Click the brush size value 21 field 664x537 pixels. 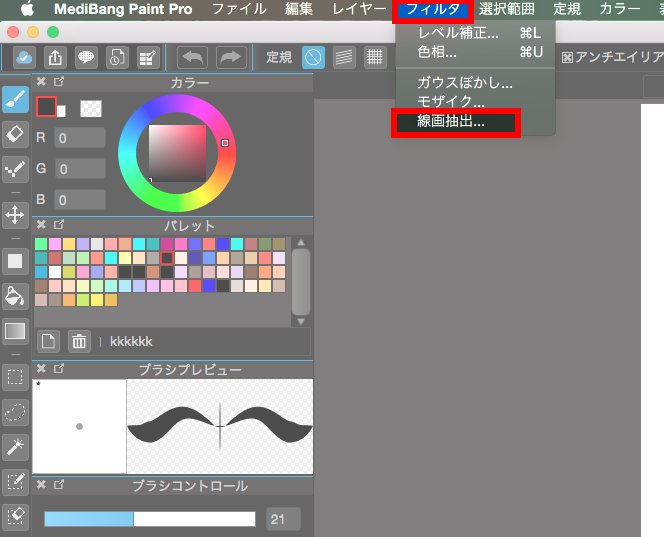pos(283,519)
